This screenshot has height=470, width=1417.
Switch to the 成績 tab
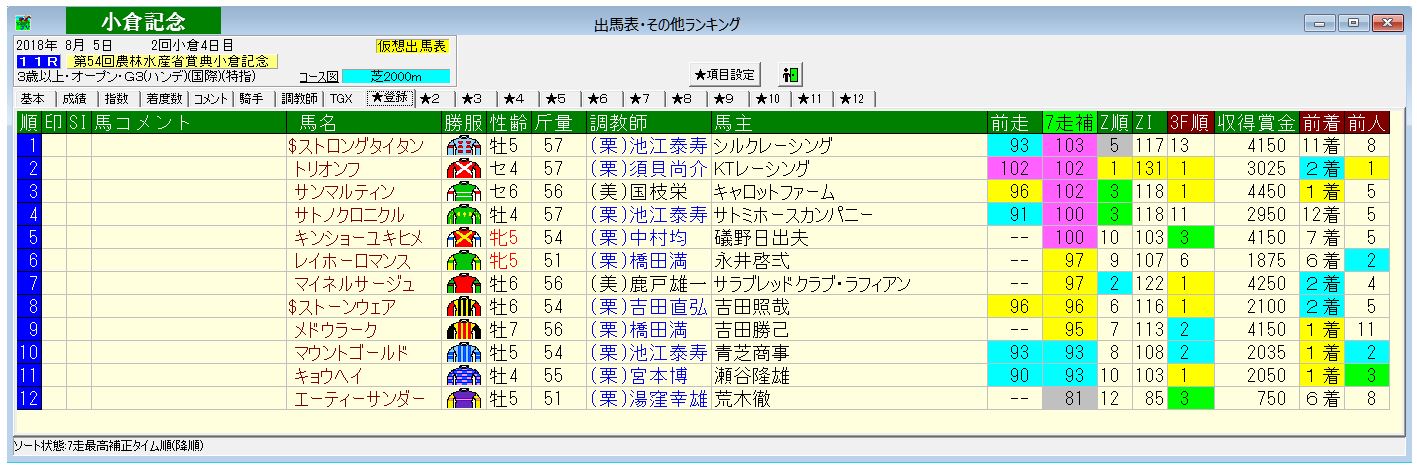(73, 98)
